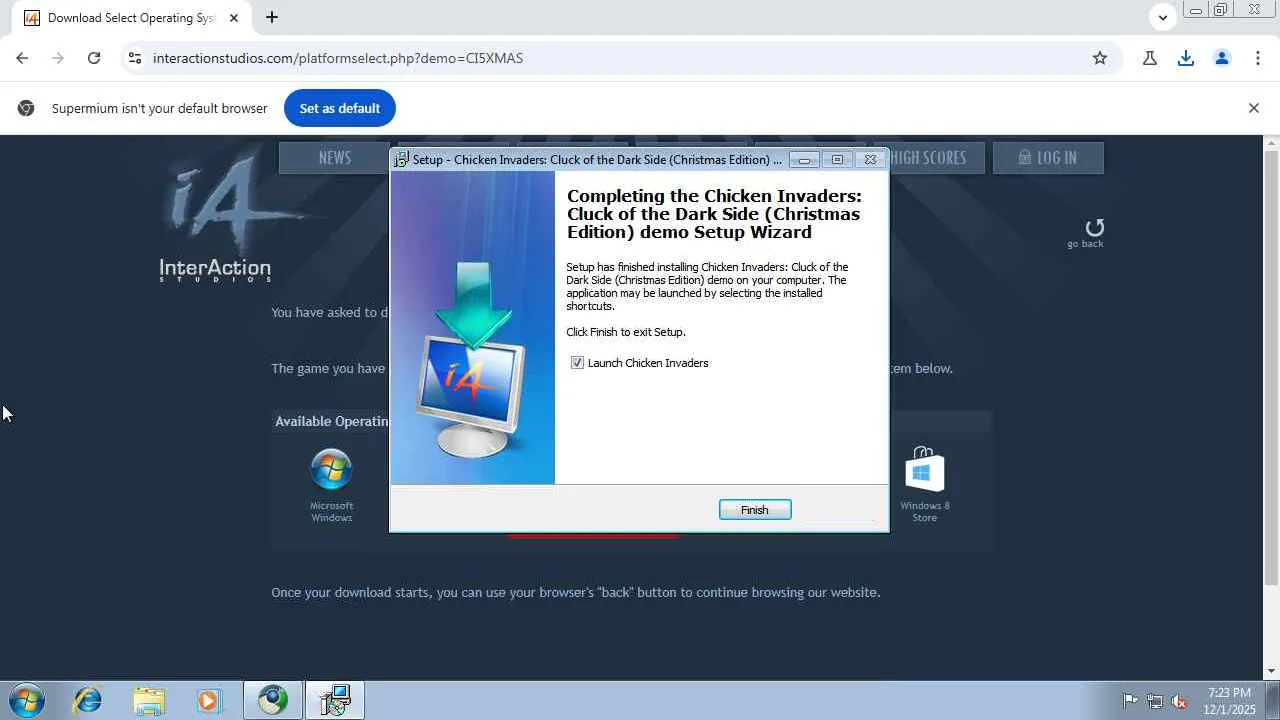Screen dimensions: 1280x720
Task: Close the Chicken Invaders setup dialog
Action: coord(870,159)
